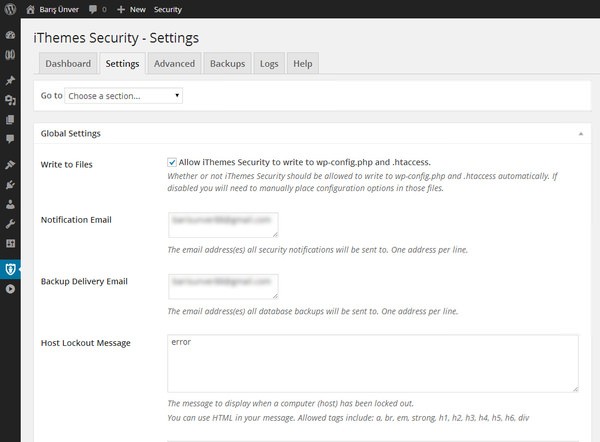This screenshot has width=600, height=442.
Task: Open the Security shield sidebar icon
Action: [x=10, y=269]
